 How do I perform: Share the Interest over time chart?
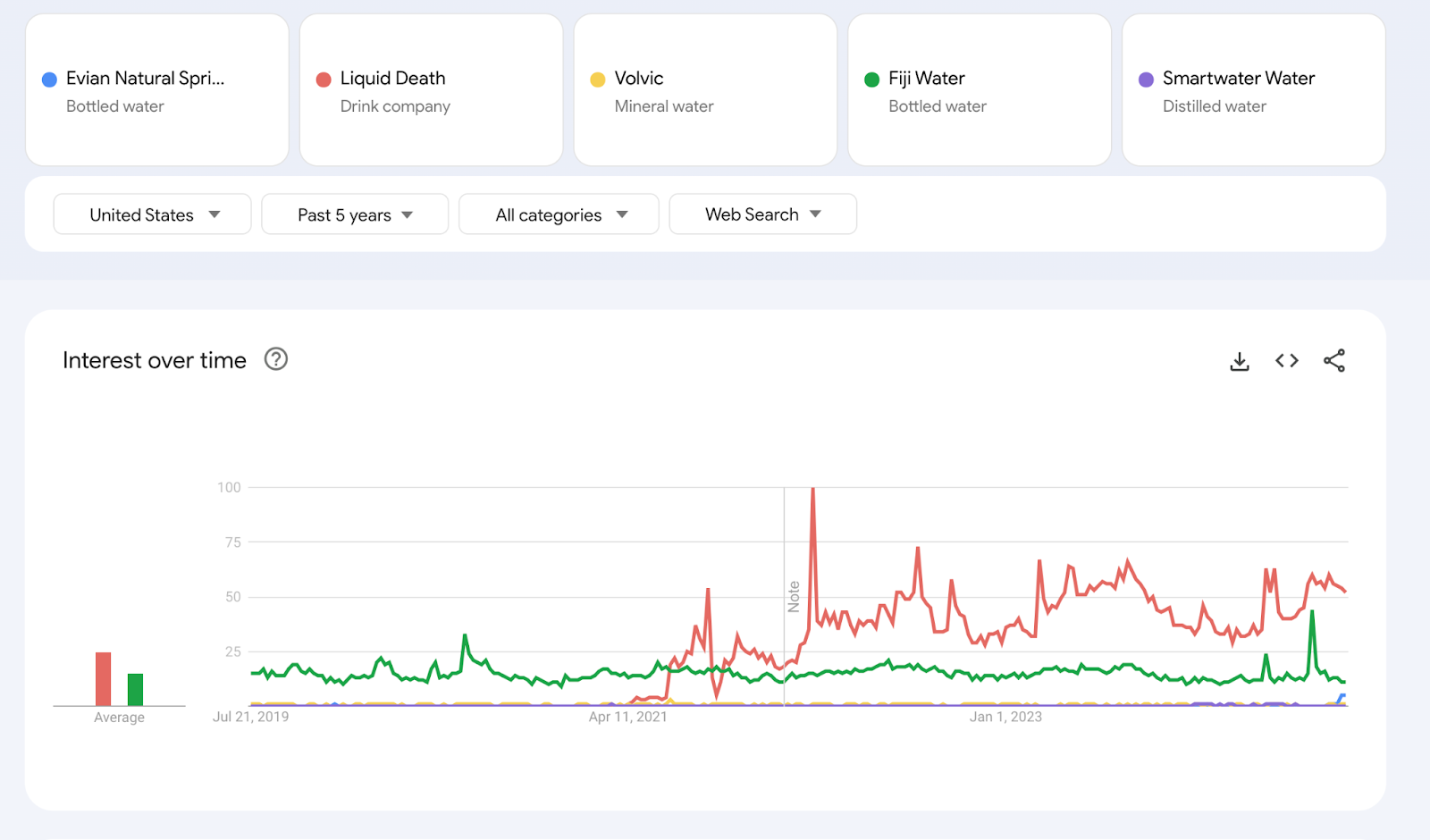click(x=1334, y=361)
